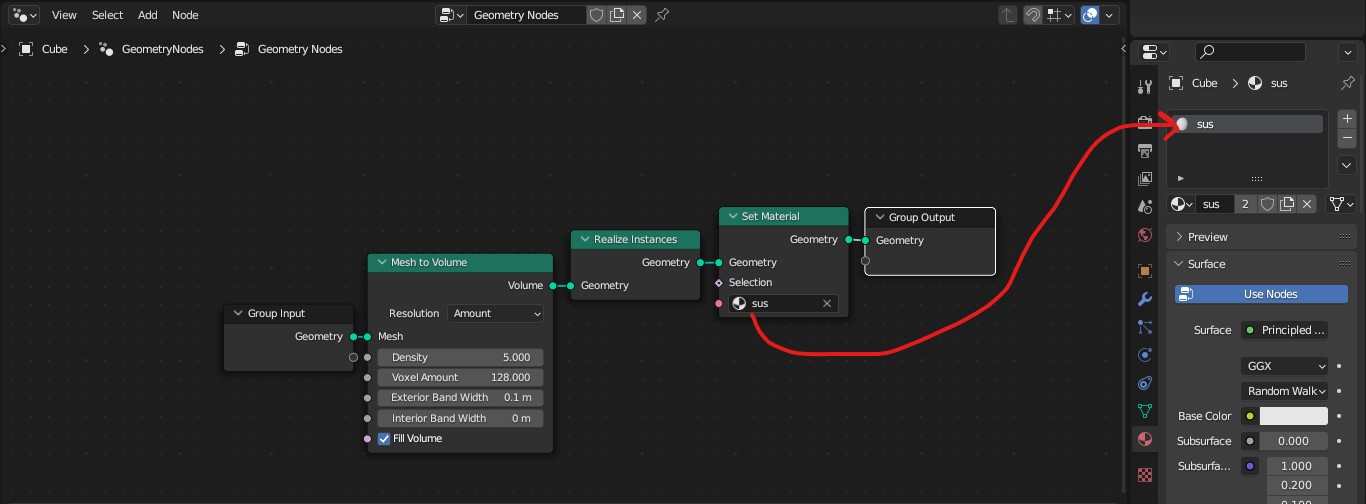This screenshot has width=1366, height=504.
Task: Open the Modifier properties wrench tab
Action: coord(1145,299)
